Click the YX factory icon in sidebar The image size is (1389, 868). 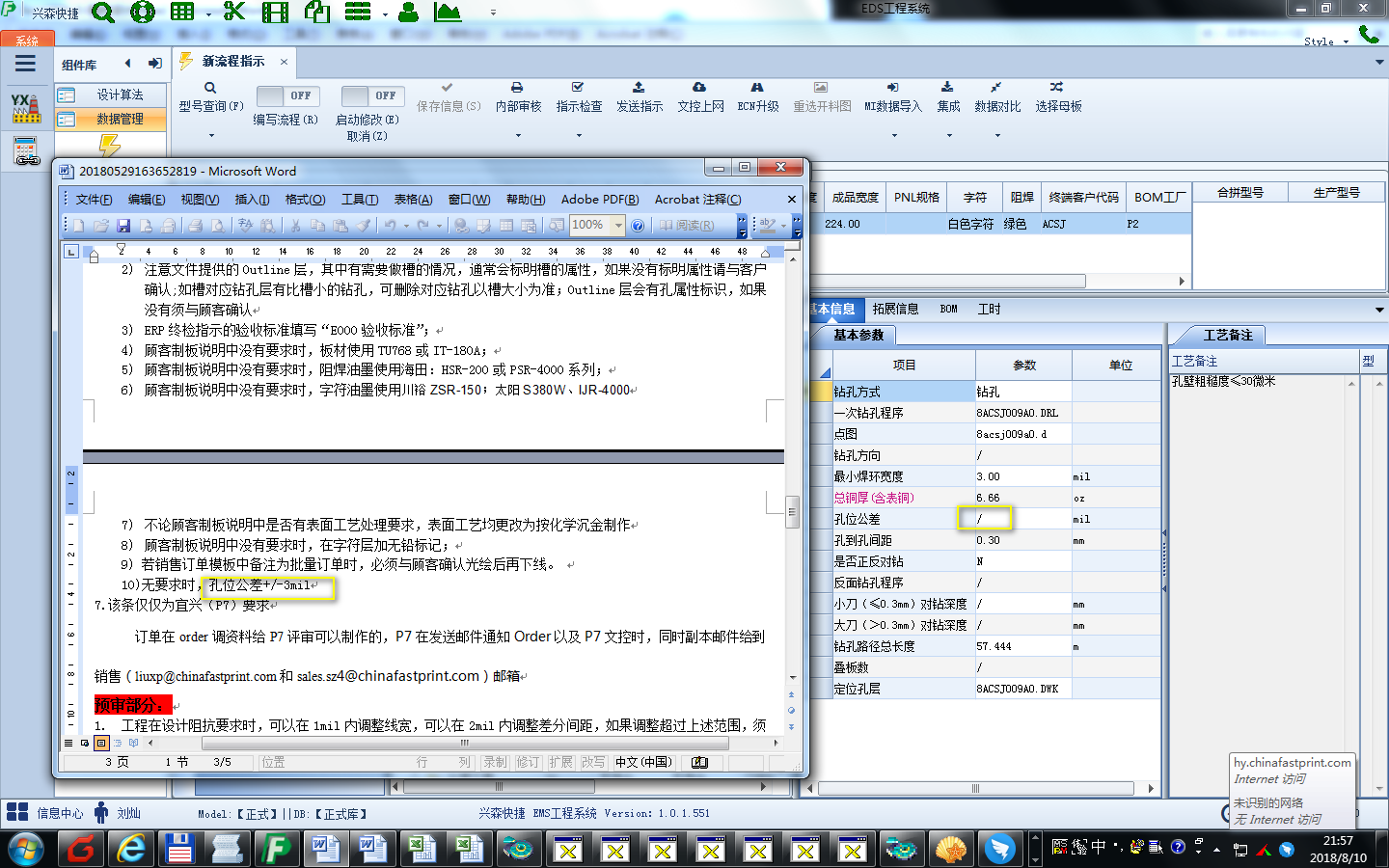click(x=26, y=108)
